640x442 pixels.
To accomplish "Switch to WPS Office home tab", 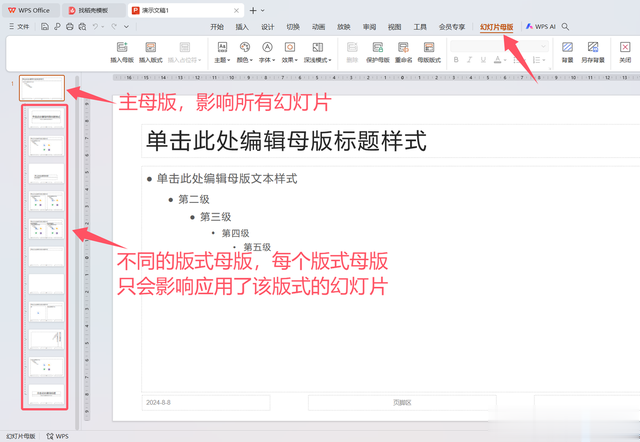I will (31, 11).
